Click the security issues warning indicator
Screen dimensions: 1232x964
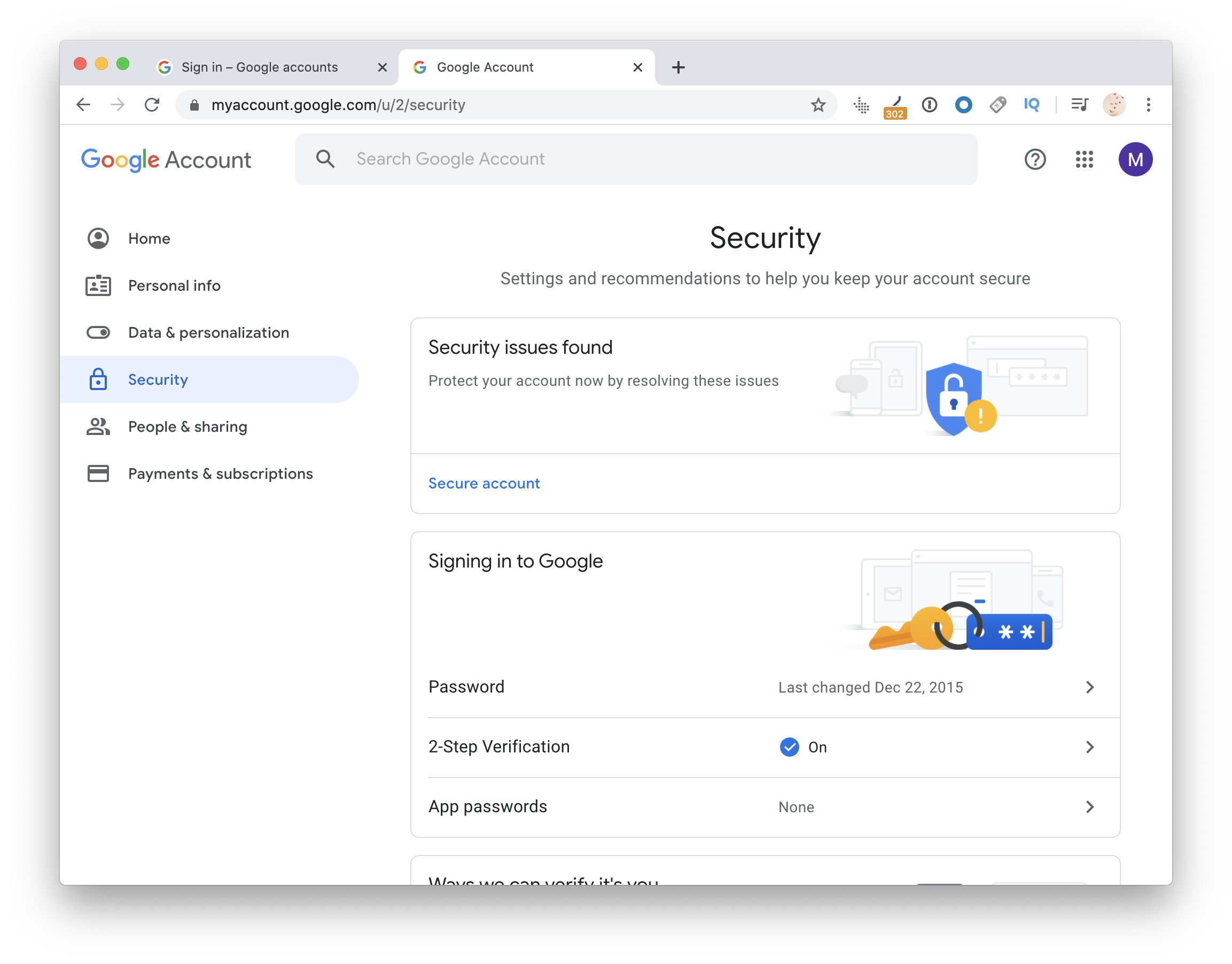coord(979,414)
